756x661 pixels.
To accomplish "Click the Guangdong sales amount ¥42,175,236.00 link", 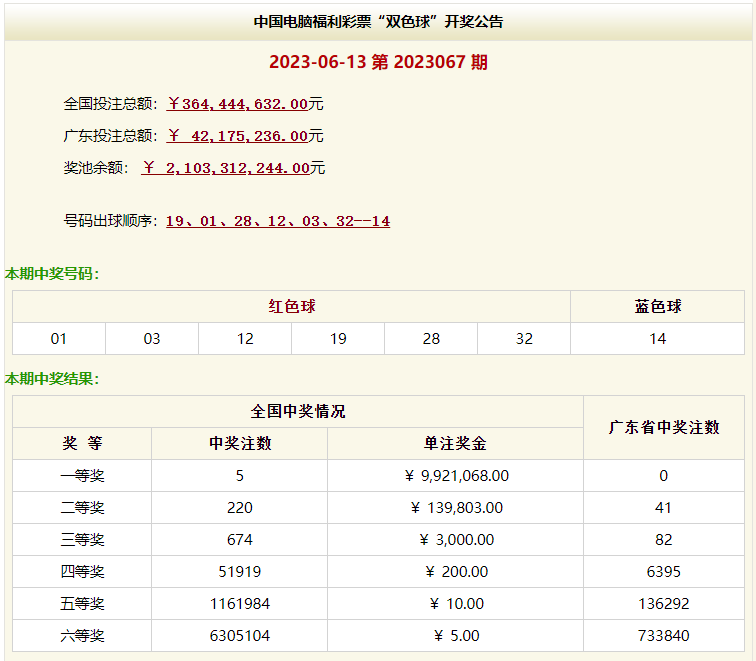I will 237,136.
